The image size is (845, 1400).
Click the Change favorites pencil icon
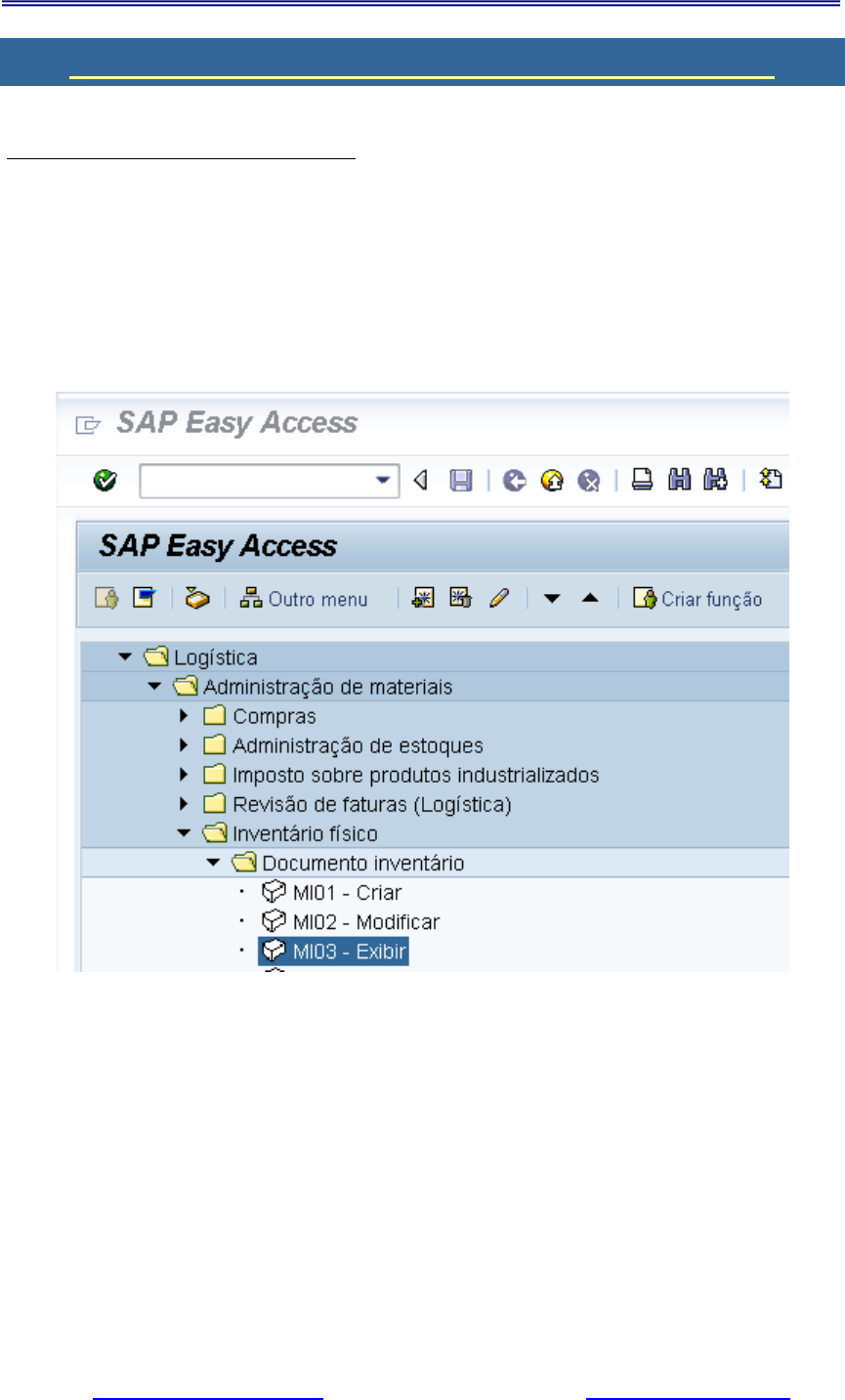[499, 598]
